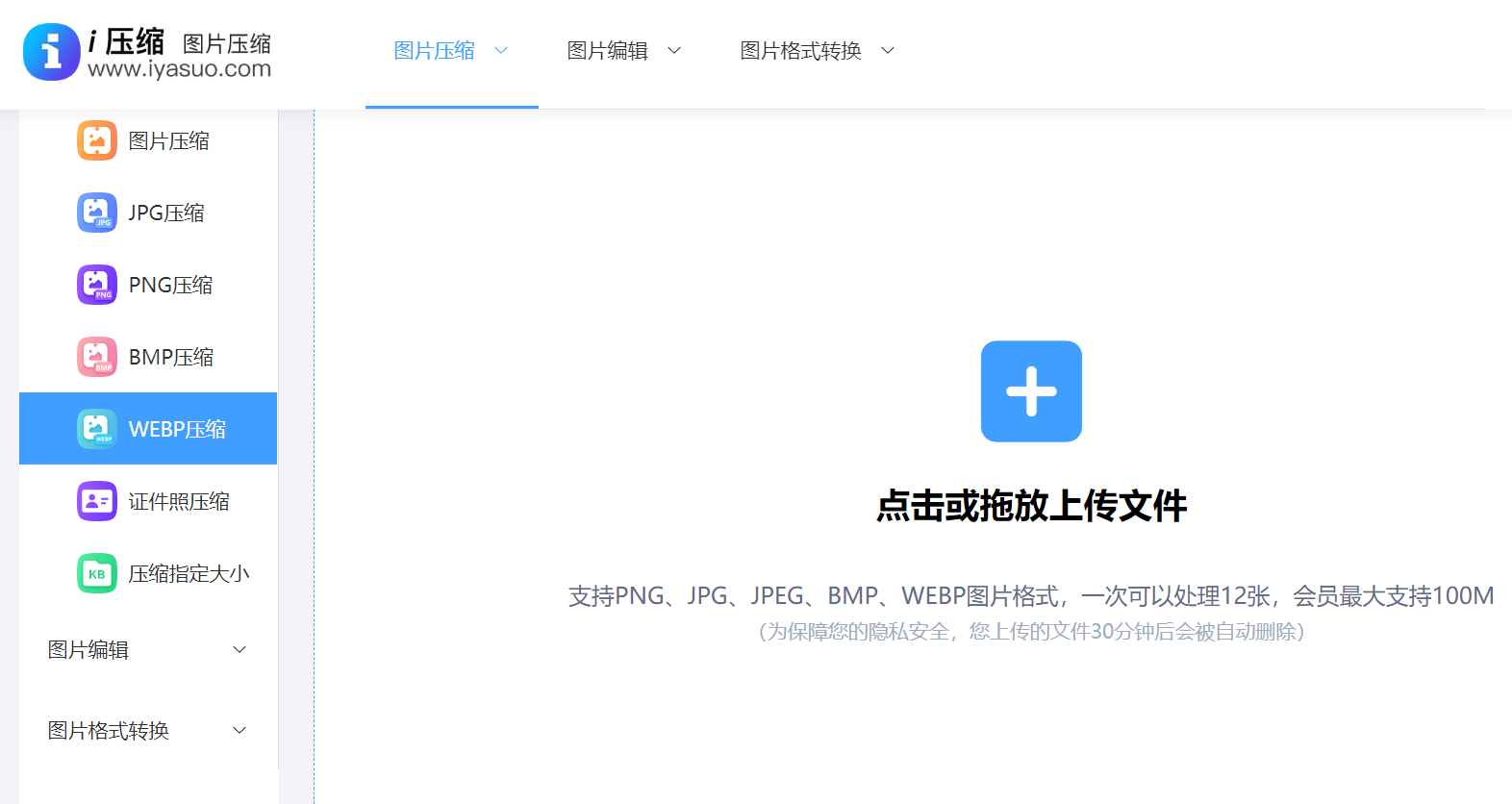
Task: Click the blue JPG压缩 icon
Action: pyautogui.click(x=97, y=213)
